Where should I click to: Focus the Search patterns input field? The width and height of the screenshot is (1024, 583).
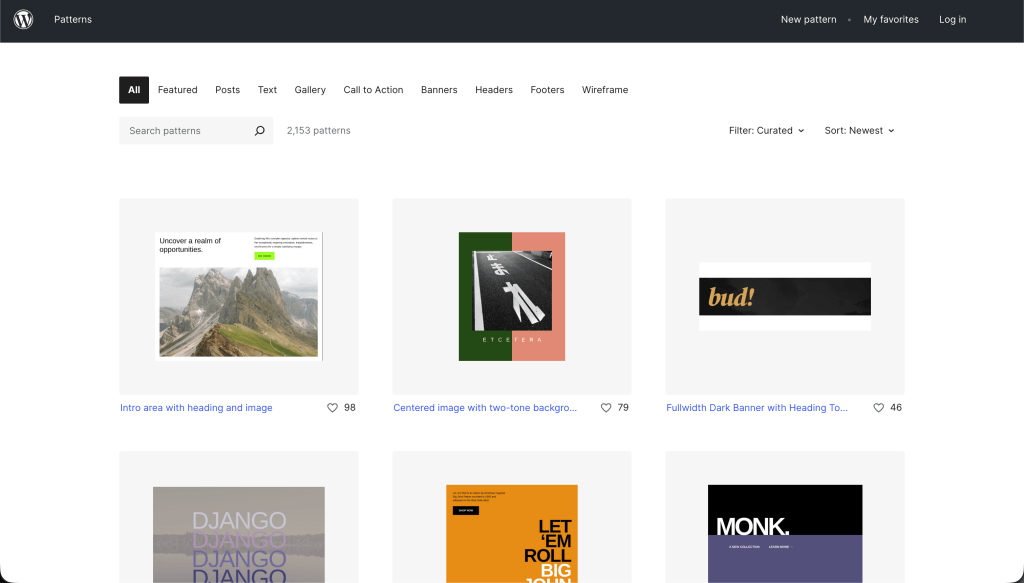pyautogui.click(x=185, y=131)
